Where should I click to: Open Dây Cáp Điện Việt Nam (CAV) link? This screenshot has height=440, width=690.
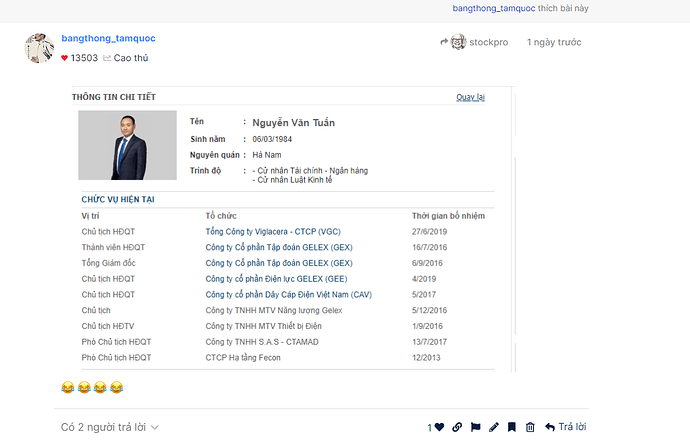coord(289,295)
